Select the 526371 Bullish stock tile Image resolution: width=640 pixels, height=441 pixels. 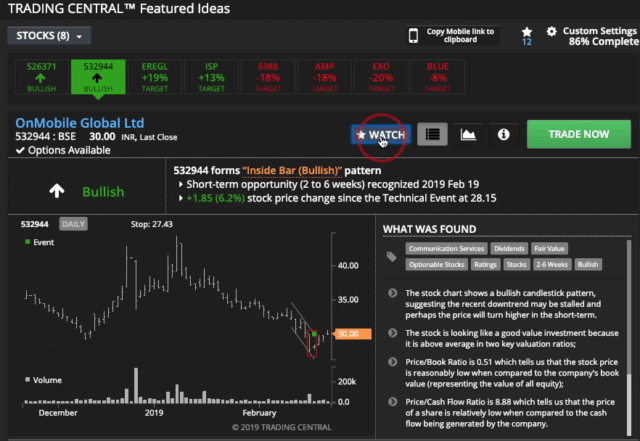coord(41,77)
